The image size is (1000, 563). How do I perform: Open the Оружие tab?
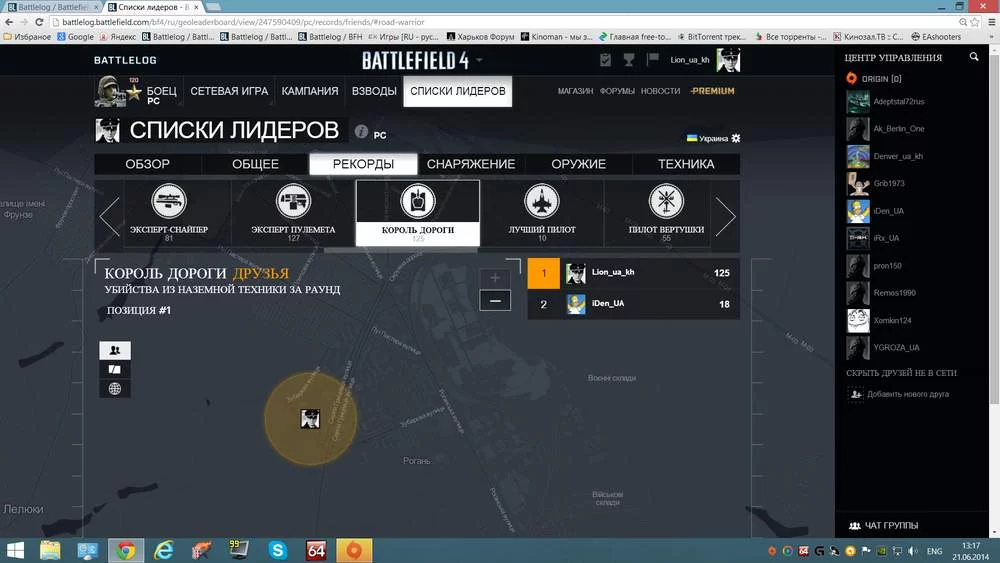coord(578,164)
